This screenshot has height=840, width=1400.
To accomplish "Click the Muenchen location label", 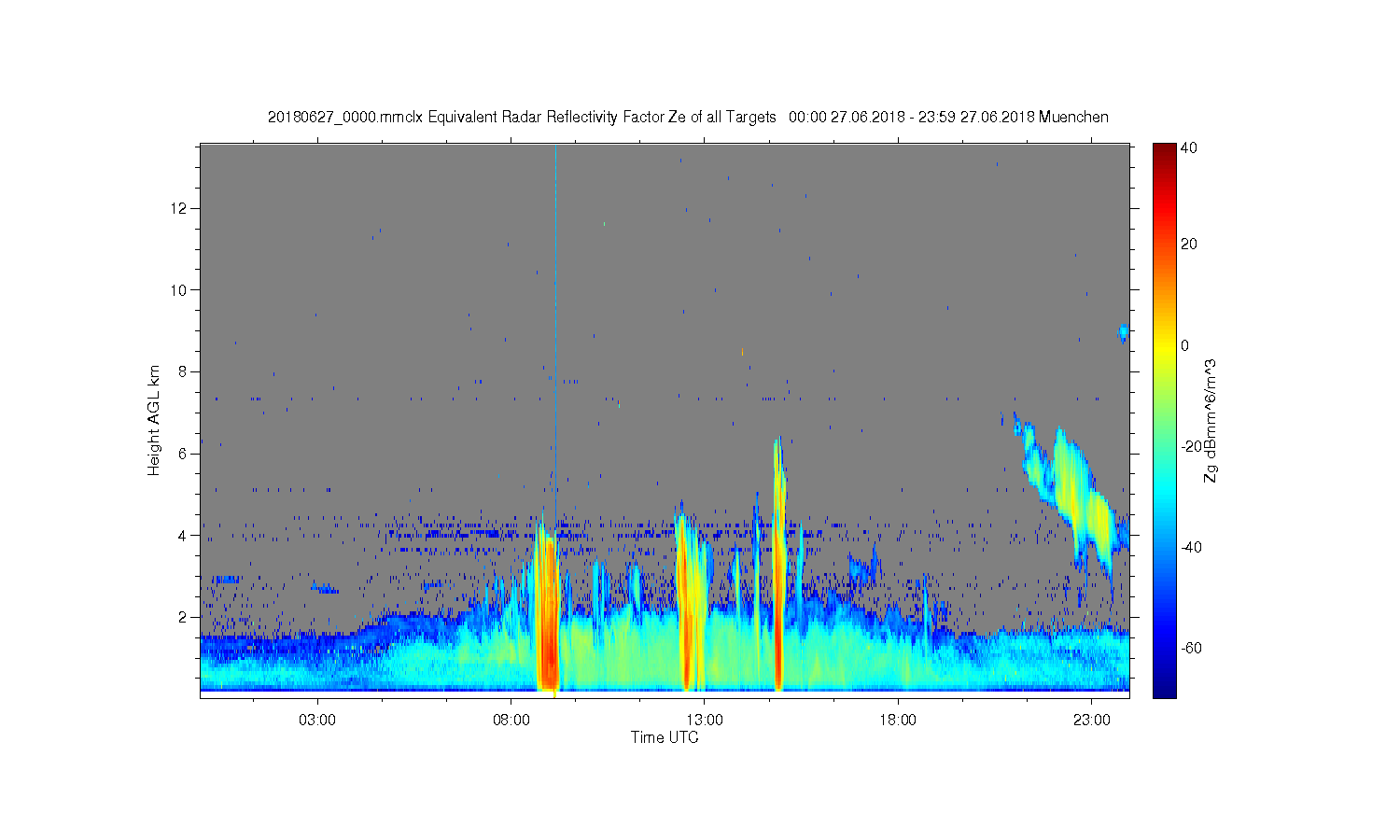I will [x=1073, y=118].
